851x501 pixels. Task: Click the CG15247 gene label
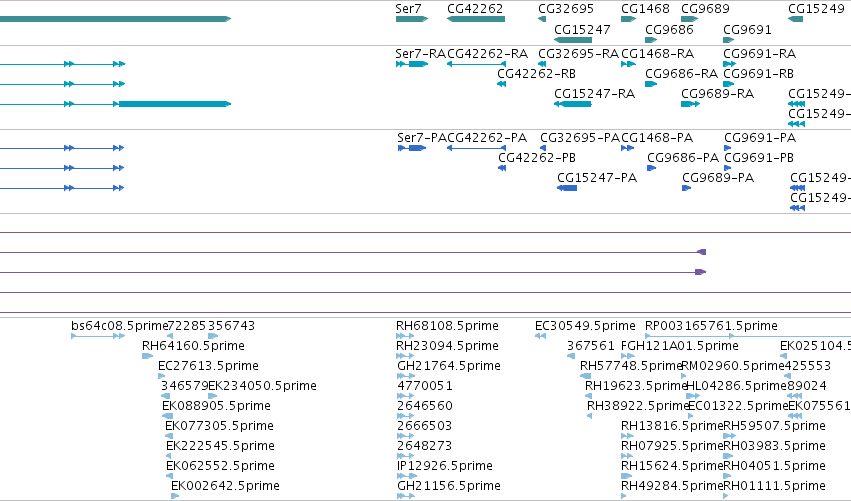tap(582, 29)
